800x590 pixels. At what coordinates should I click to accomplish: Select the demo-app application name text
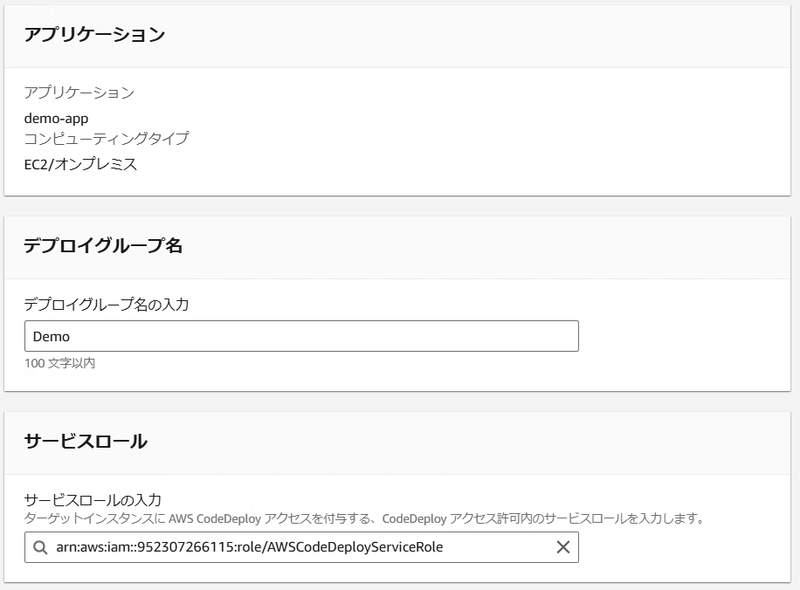(56, 118)
